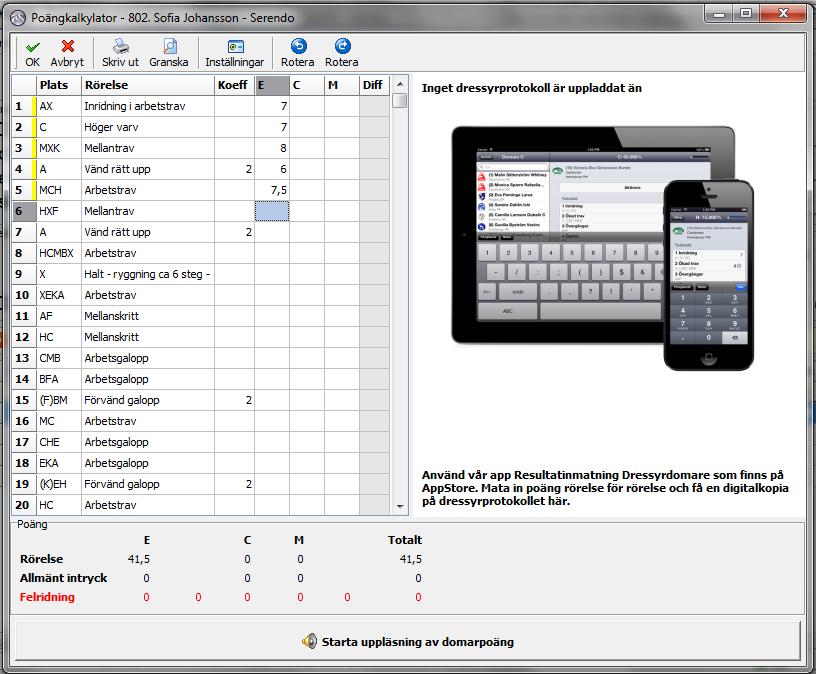Click 'Inridning i arbetstrav' movement text

coord(135,106)
